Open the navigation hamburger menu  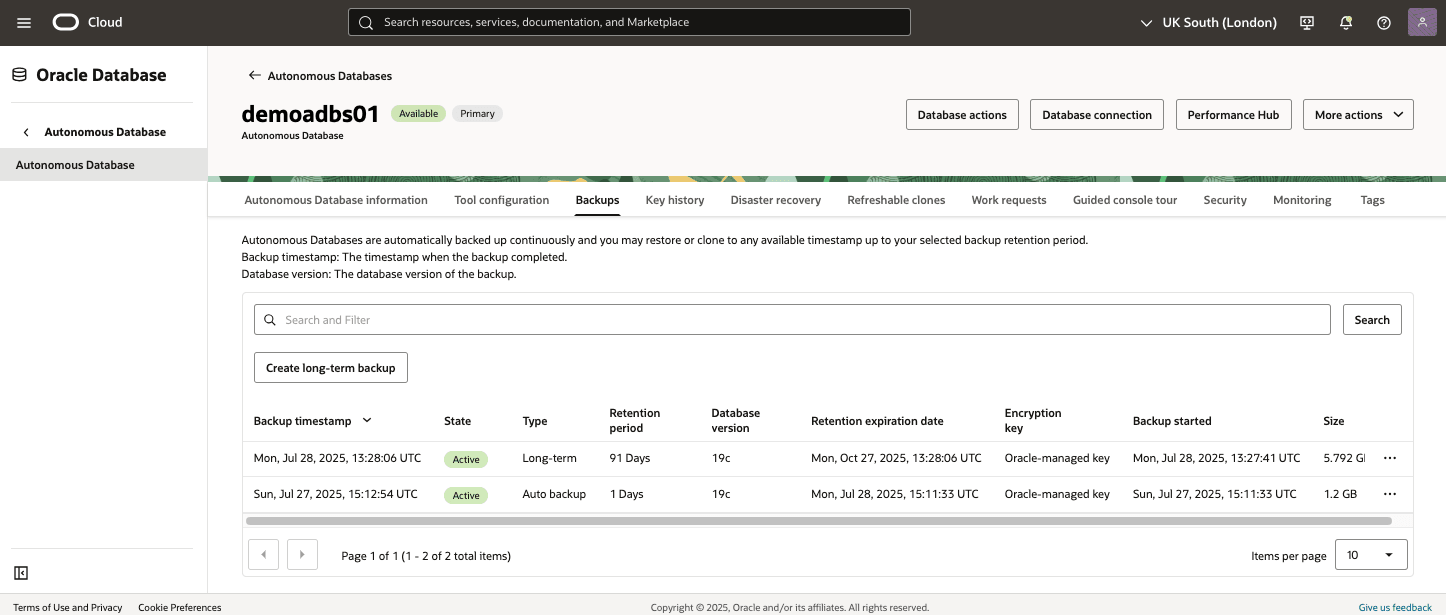tap(24, 22)
